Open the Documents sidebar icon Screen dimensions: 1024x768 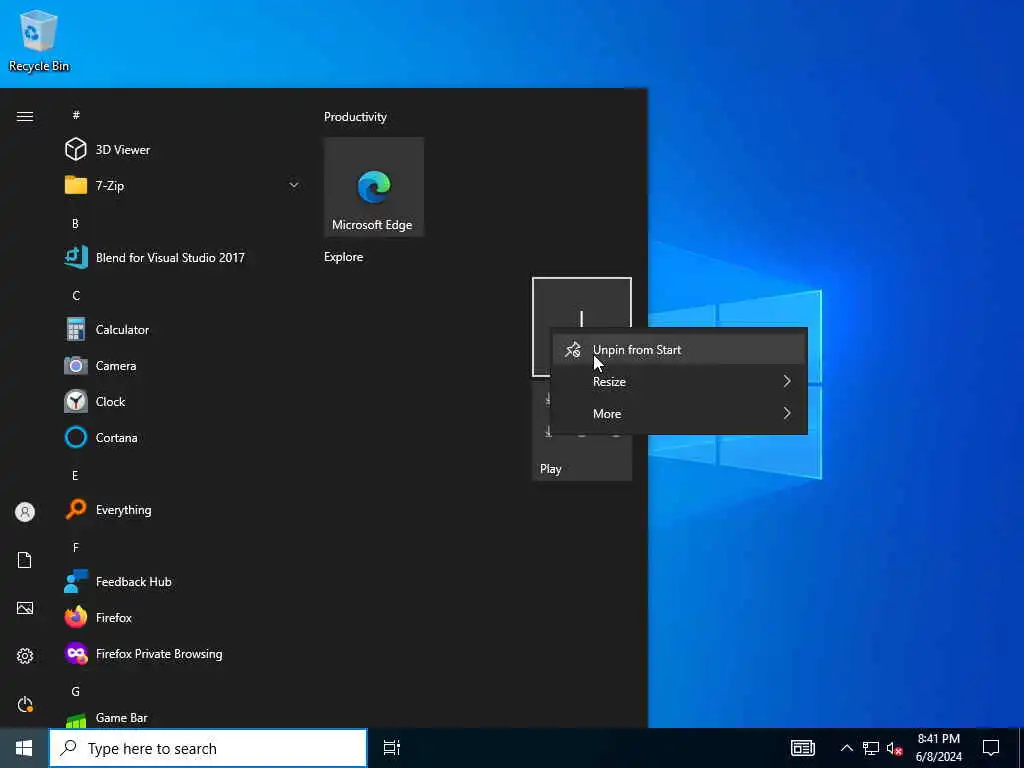click(x=25, y=560)
